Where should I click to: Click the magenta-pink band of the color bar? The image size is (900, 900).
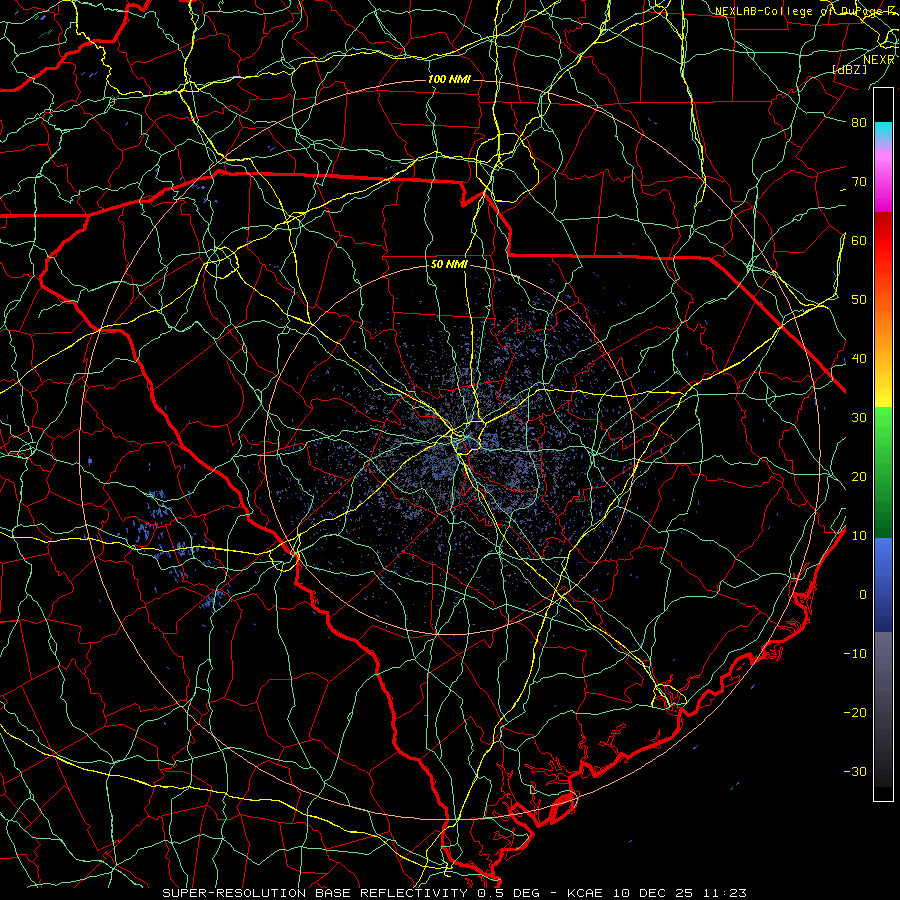coord(883,179)
